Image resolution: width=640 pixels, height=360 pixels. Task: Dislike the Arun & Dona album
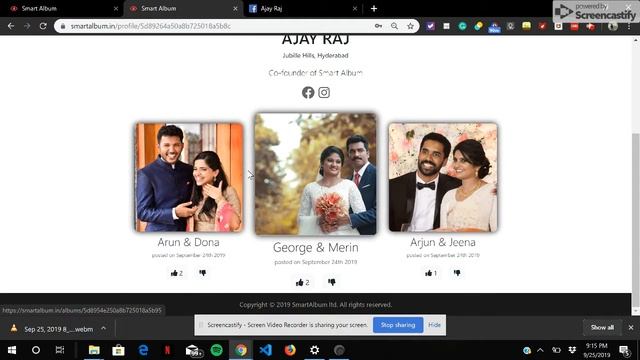click(x=202, y=273)
